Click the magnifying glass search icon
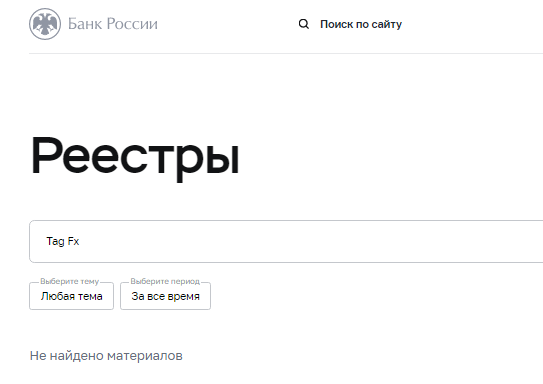The width and height of the screenshot is (543, 384). [x=304, y=24]
